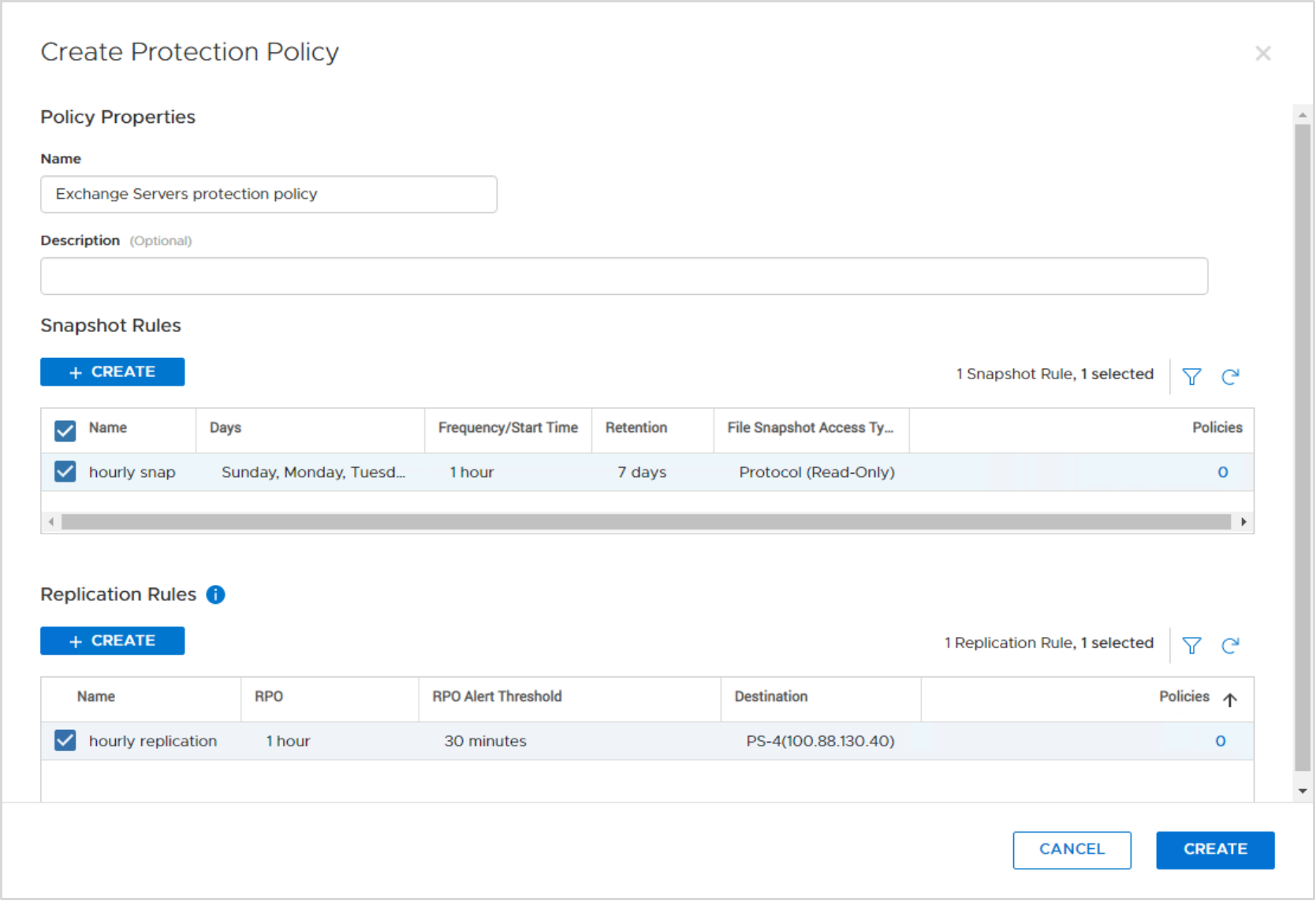Click the 'PS-4(100.88.130.40)' destination cell
Image resolution: width=1316 pixels, height=901 pixels.
[820, 741]
